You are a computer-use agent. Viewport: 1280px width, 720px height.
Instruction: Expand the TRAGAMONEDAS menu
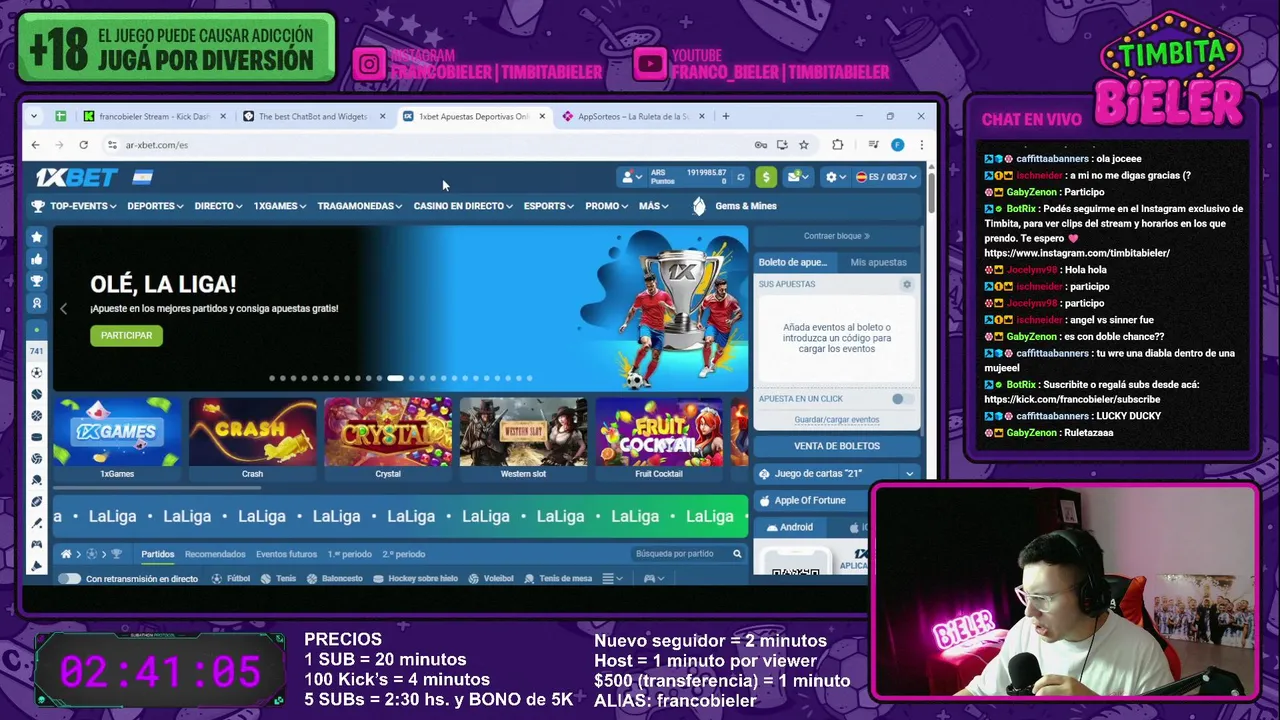click(x=360, y=206)
